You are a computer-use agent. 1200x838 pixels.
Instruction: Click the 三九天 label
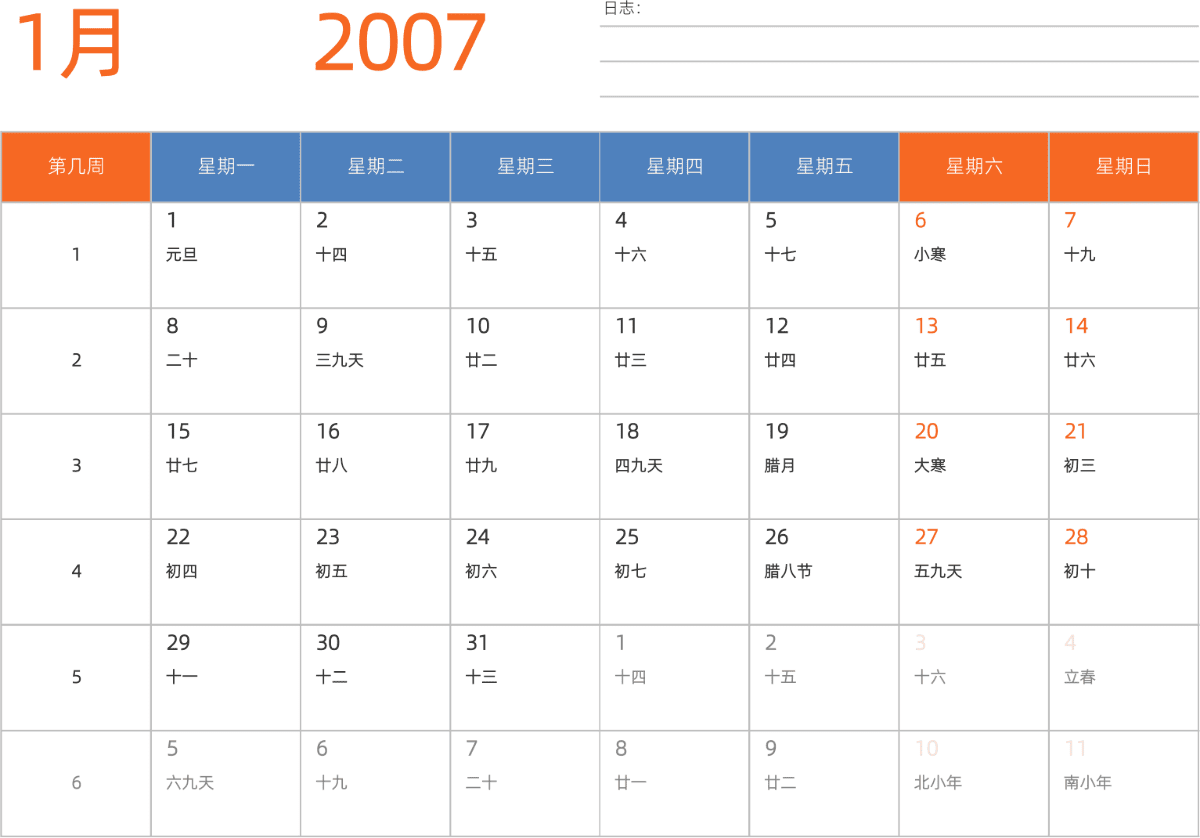pyautogui.click(x=340, y=360)
